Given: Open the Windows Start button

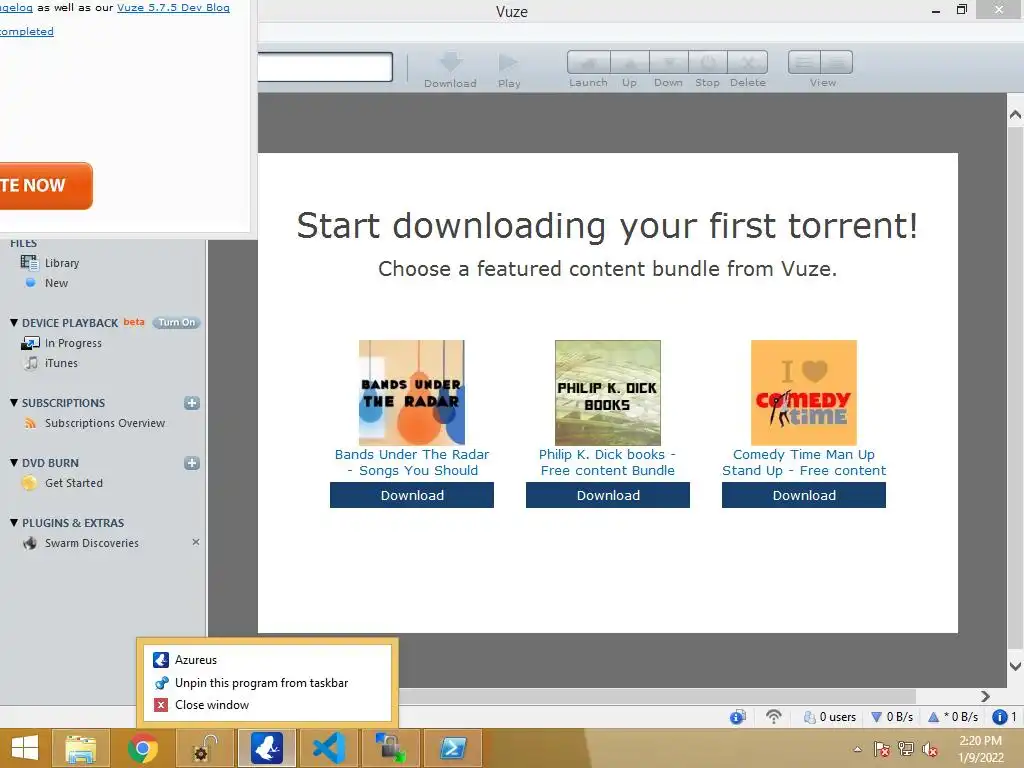Looking at the screenshot, I should [x=25, y=748].
